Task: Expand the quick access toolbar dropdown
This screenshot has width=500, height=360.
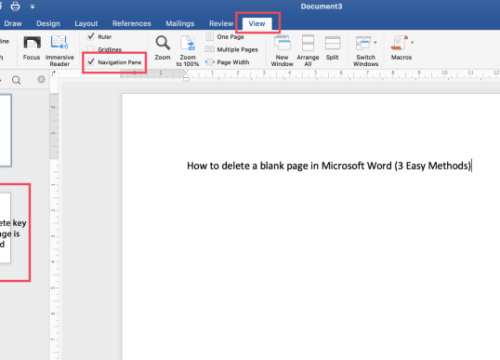Action: 32,6
